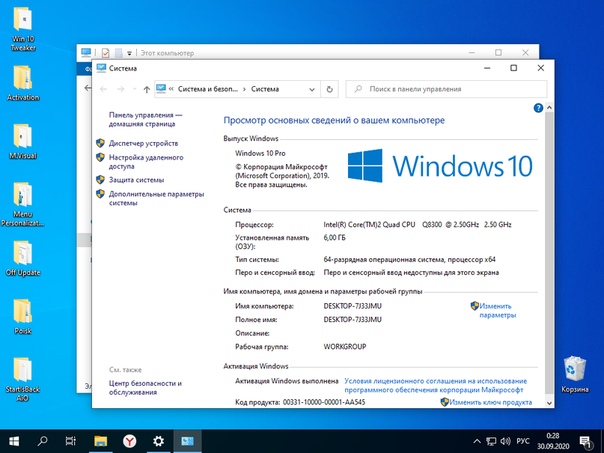604x453 pixels.
Task: Click the Up arrow navigation button
Action: tap(146, 89)
